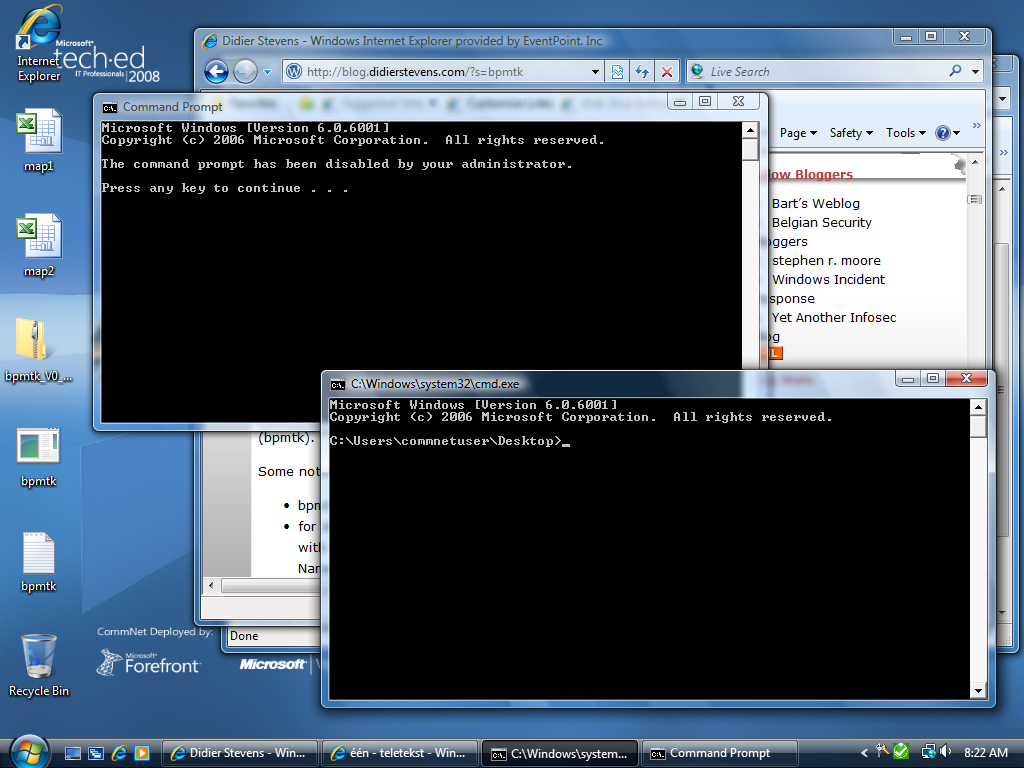Click the Internet Explorer Back arrow button
1024x768 pixels.
point(216,72)
